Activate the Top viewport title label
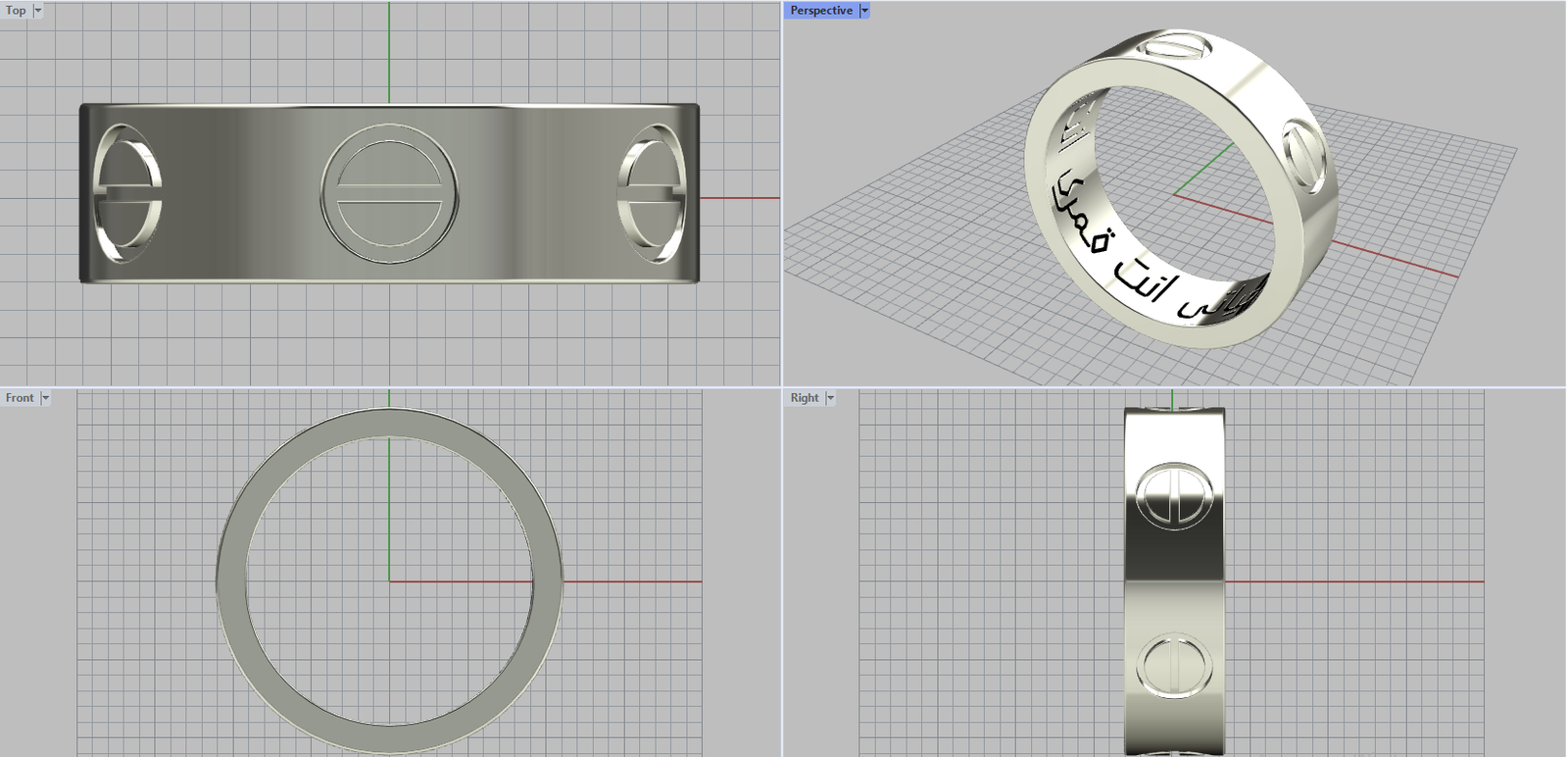 point(16,11)
